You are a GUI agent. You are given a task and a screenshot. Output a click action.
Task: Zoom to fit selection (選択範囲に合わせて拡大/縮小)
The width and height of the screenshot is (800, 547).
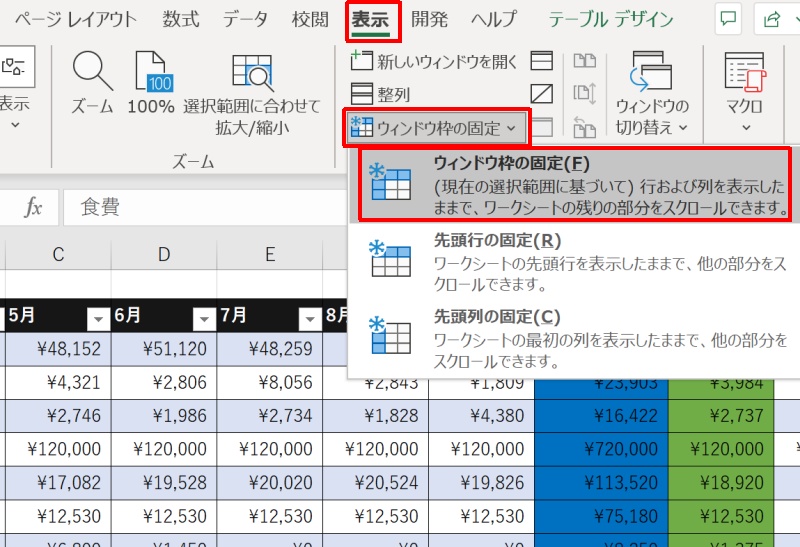click(252, 94)
